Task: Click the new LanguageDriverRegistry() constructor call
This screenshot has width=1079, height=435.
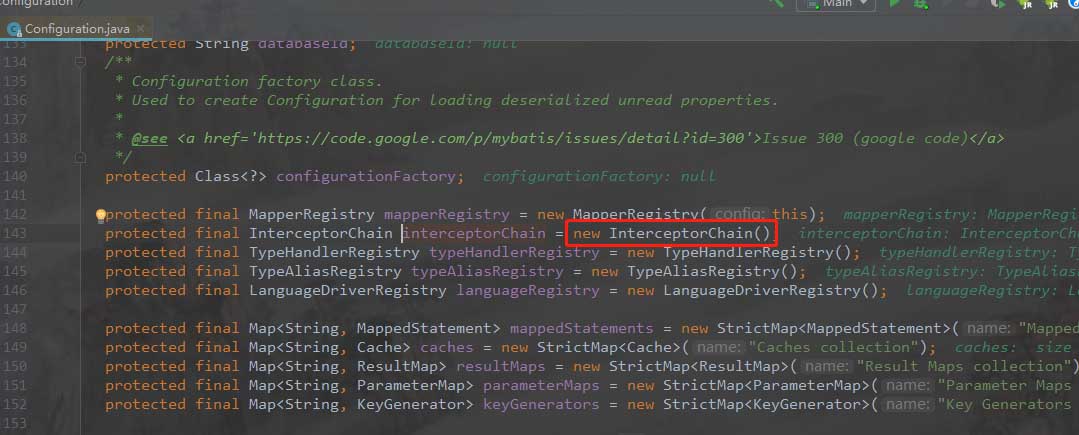Action: point(753,290)
